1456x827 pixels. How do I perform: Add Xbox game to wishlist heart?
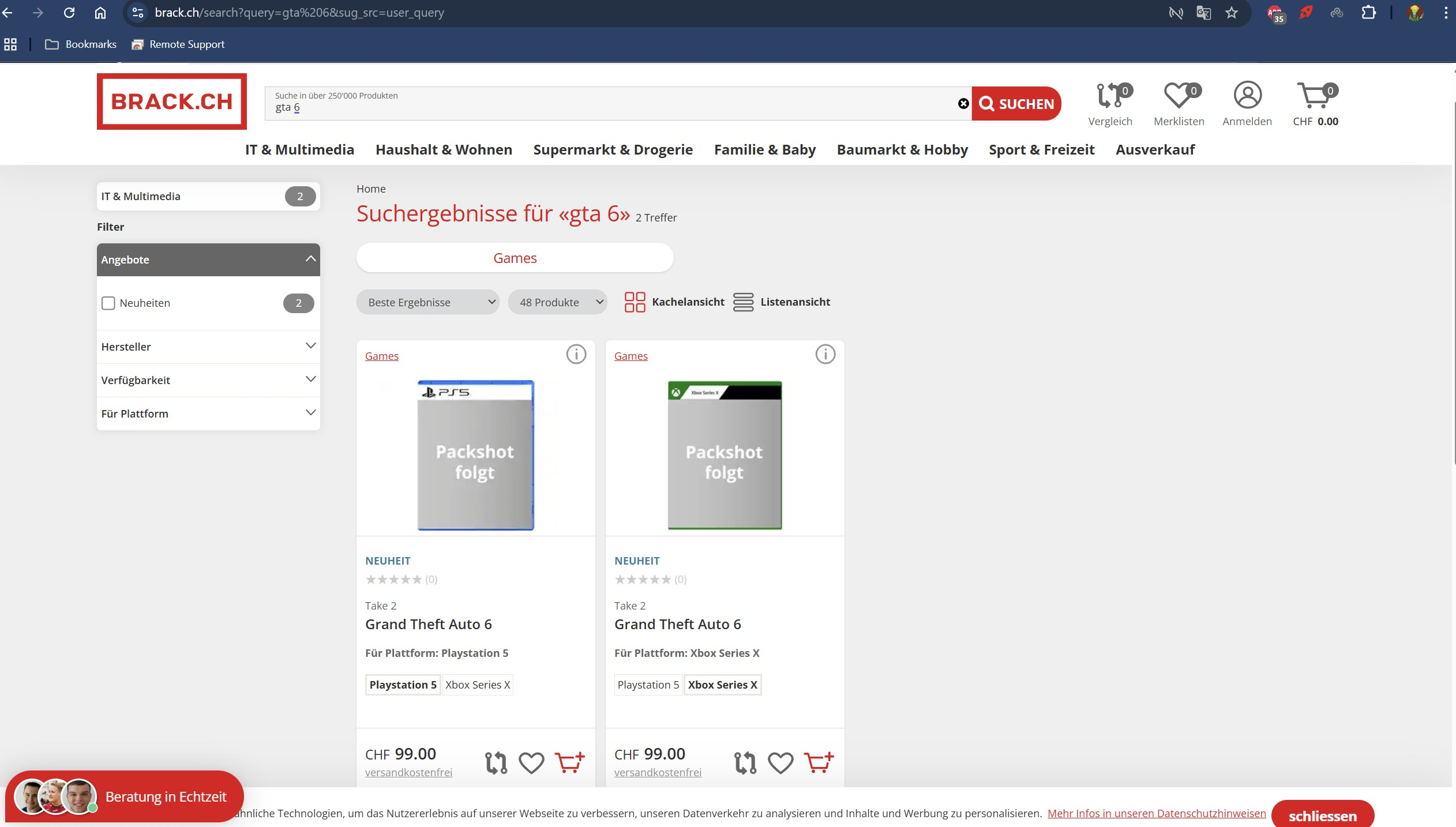pyautogui.click(x=780, y=762)
